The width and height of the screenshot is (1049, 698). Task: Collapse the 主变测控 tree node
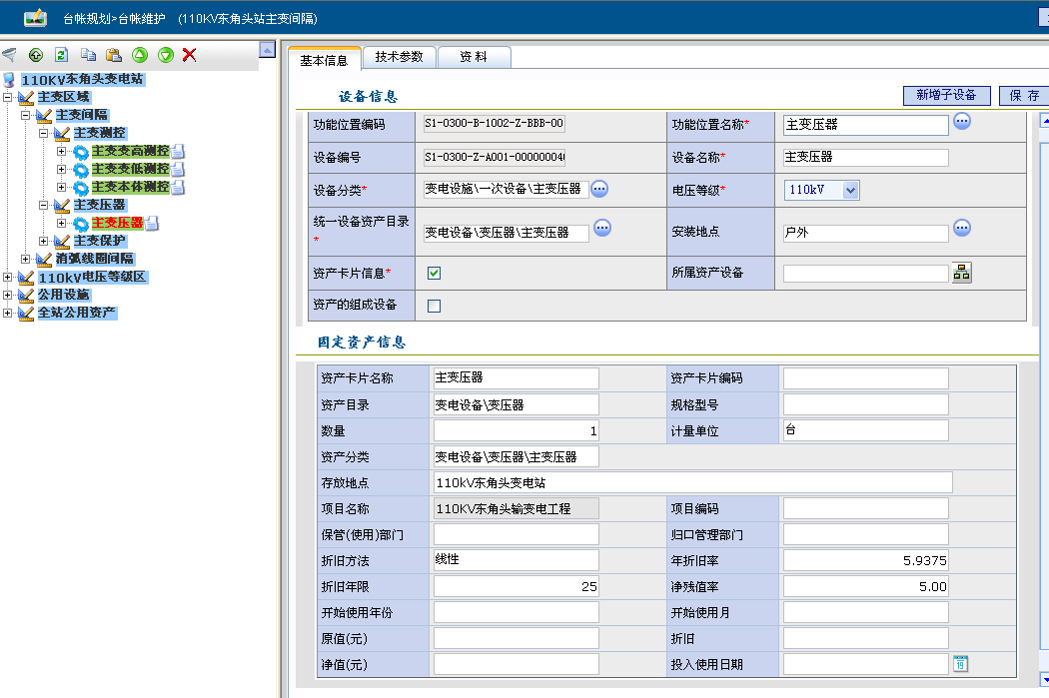(x=43, y=133)
